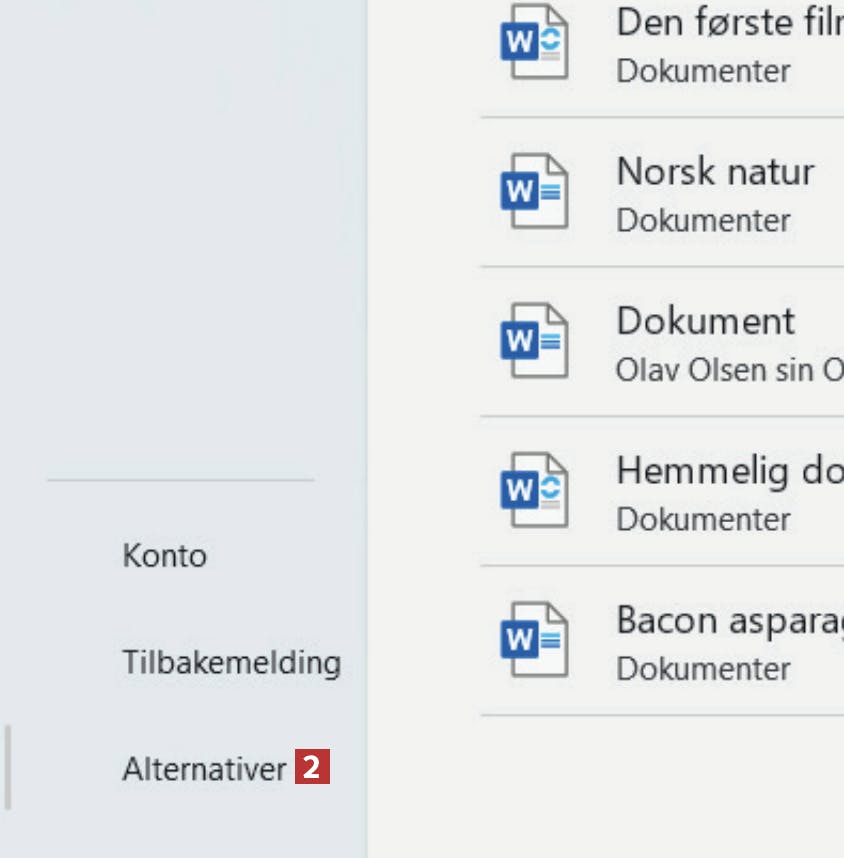Click Dokumenter under Bacon asparges
The width and height of the screenshot is (844, 858).
(x=703, y=669)
